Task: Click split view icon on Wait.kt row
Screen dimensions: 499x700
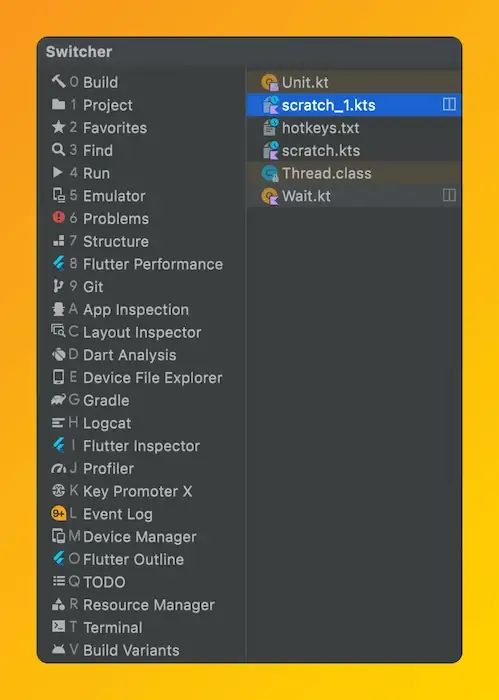Action: click(x=449, y=195)
